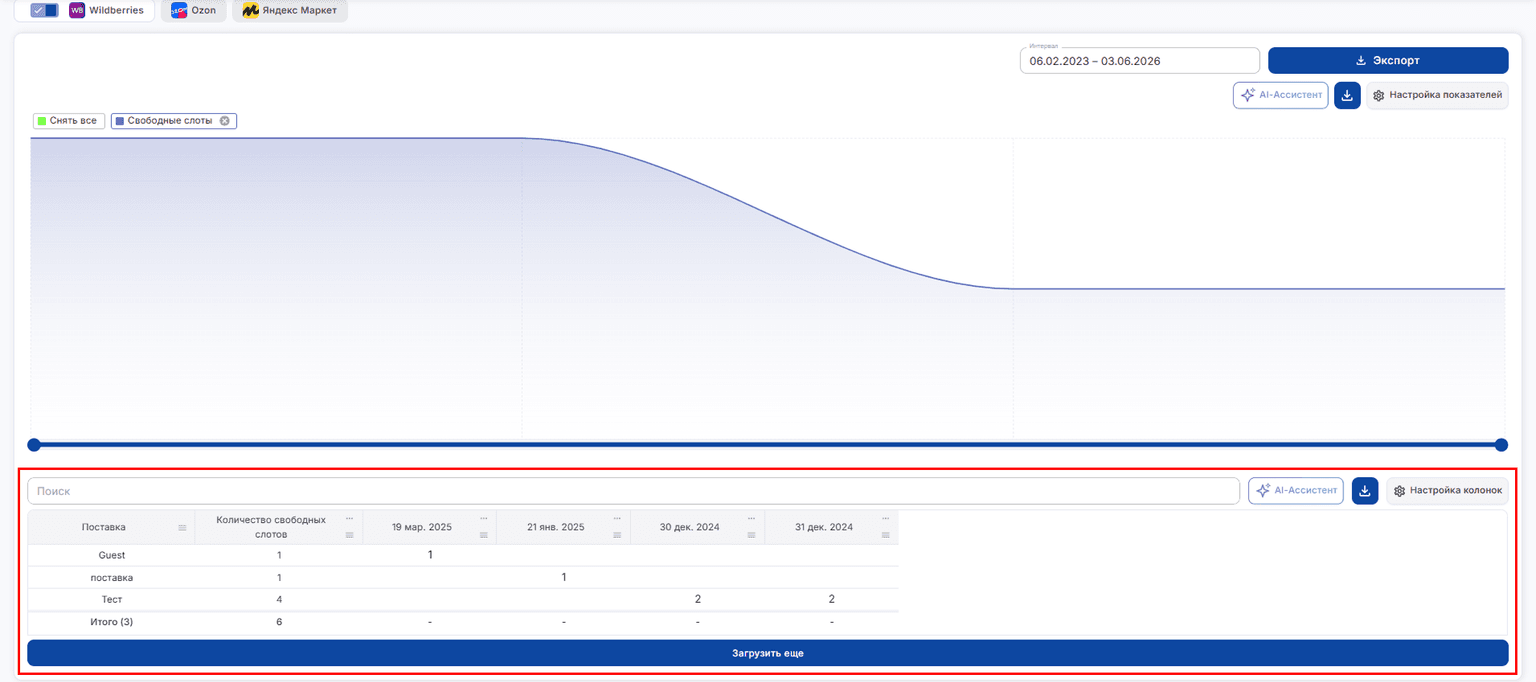Click the Ozon logo icon

[179, 10]
